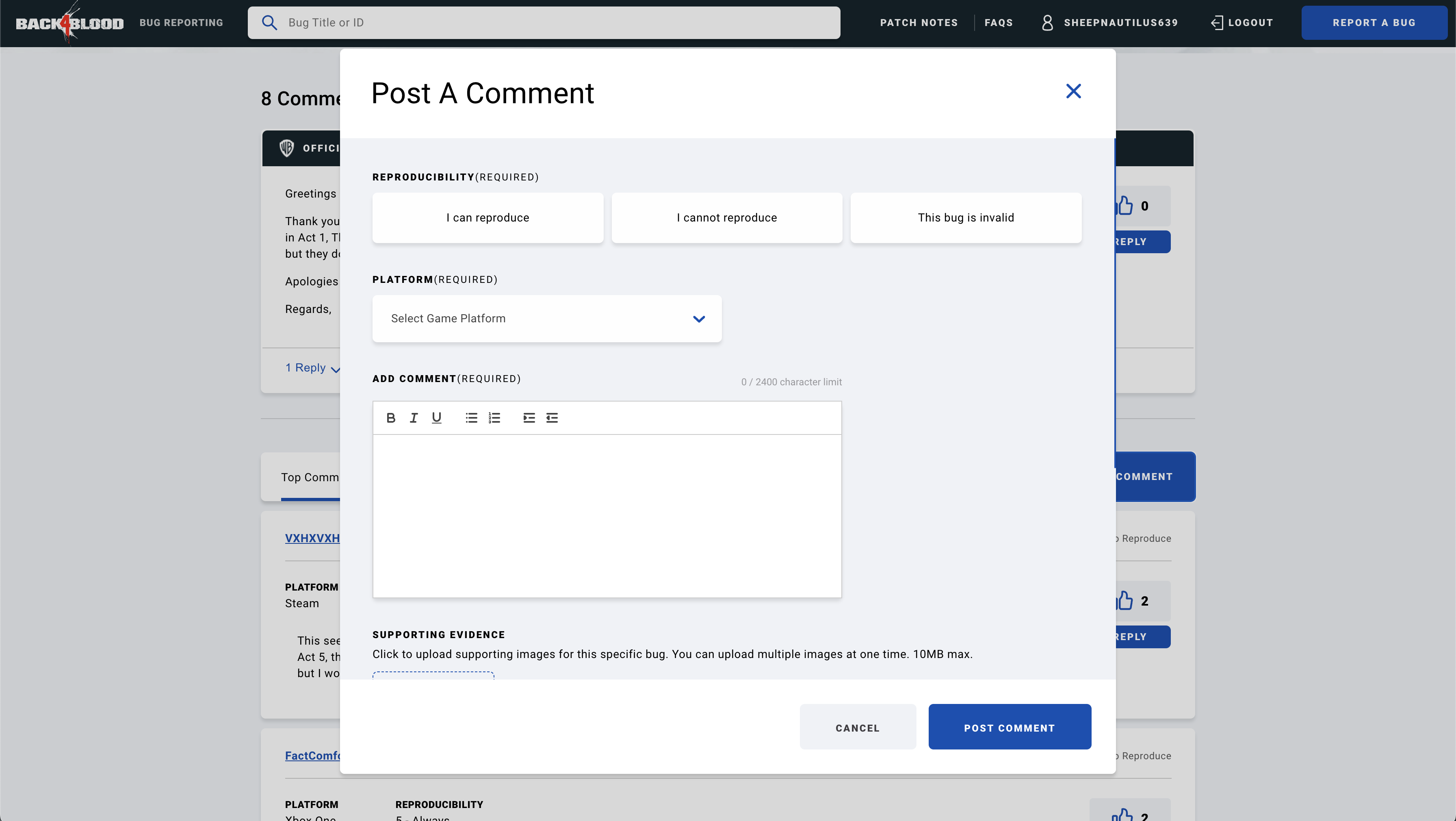Close the Post A Comment dialog

point(1073,91)
